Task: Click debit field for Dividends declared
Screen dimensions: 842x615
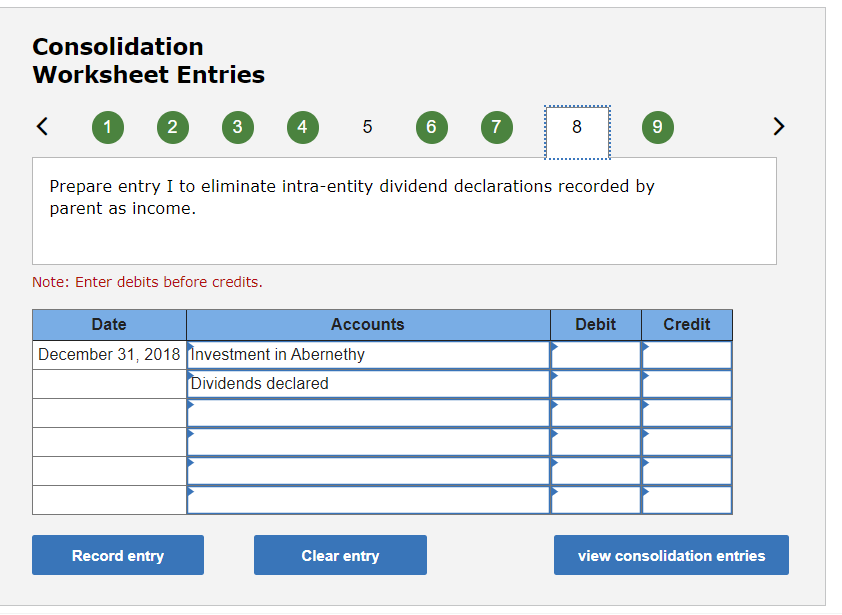Action: point(596,384)
